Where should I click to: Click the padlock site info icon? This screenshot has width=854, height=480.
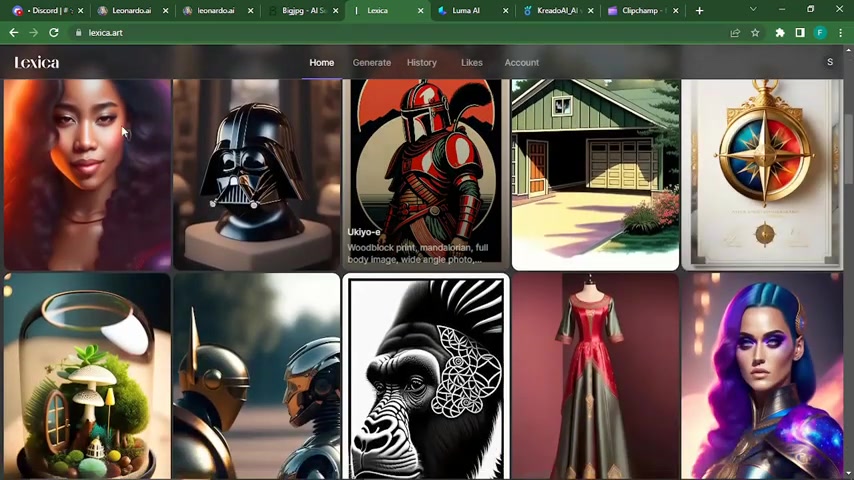coord(78,33)
